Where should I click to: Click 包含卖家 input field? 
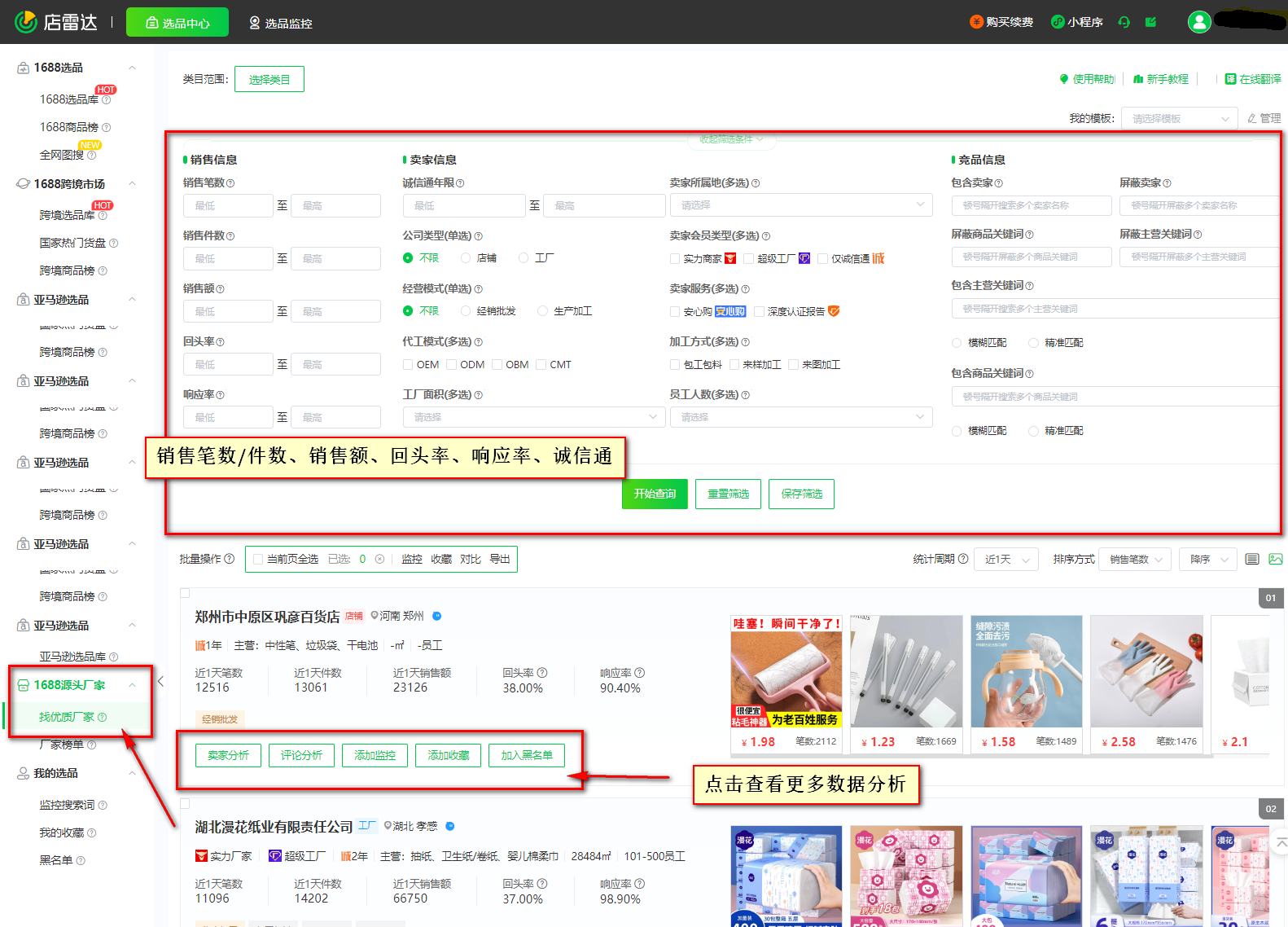pos(1032,205)
